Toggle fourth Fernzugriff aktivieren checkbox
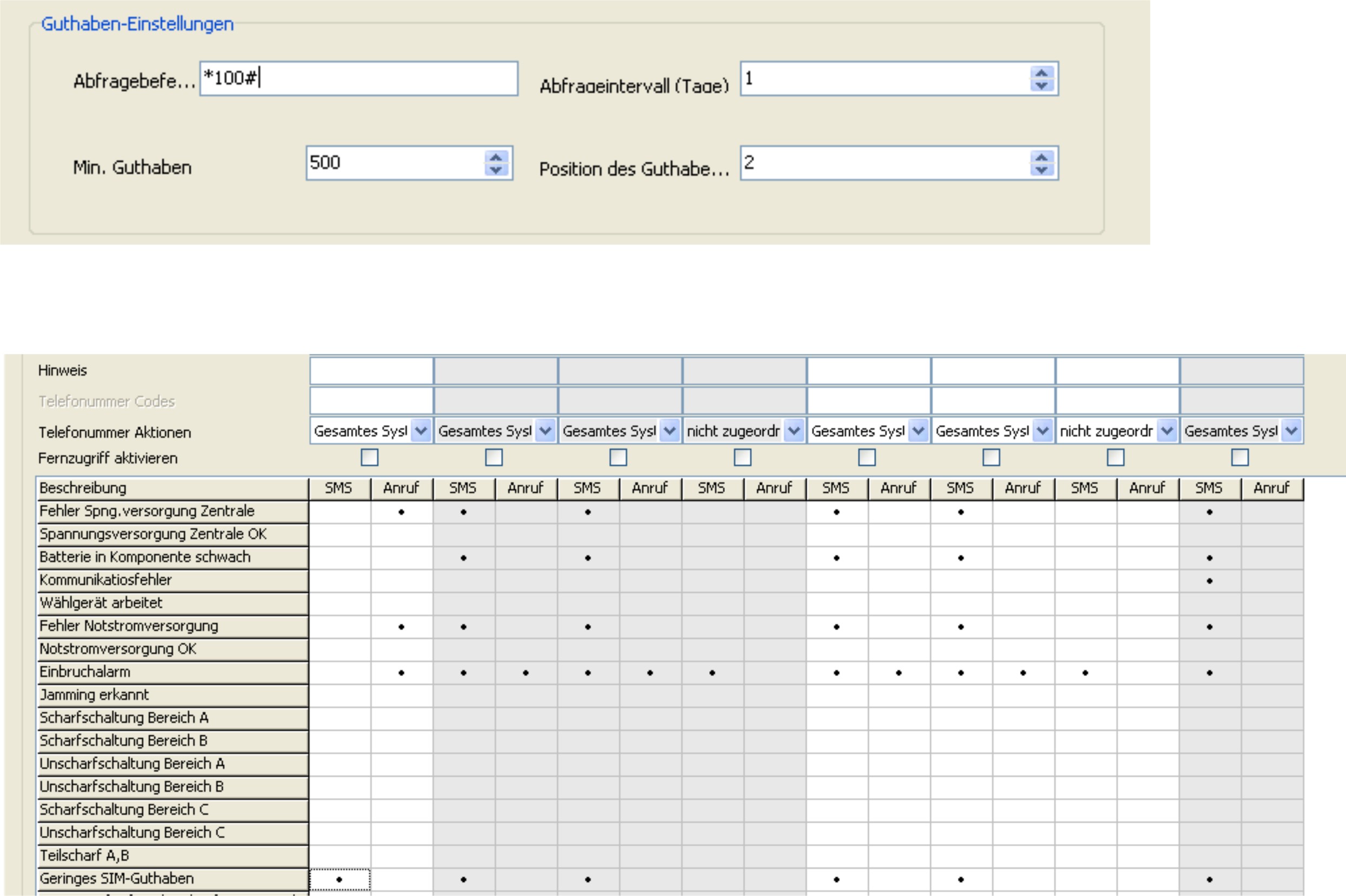The image size is (1346, 896). pyautogui.click(x=742, y=457)
